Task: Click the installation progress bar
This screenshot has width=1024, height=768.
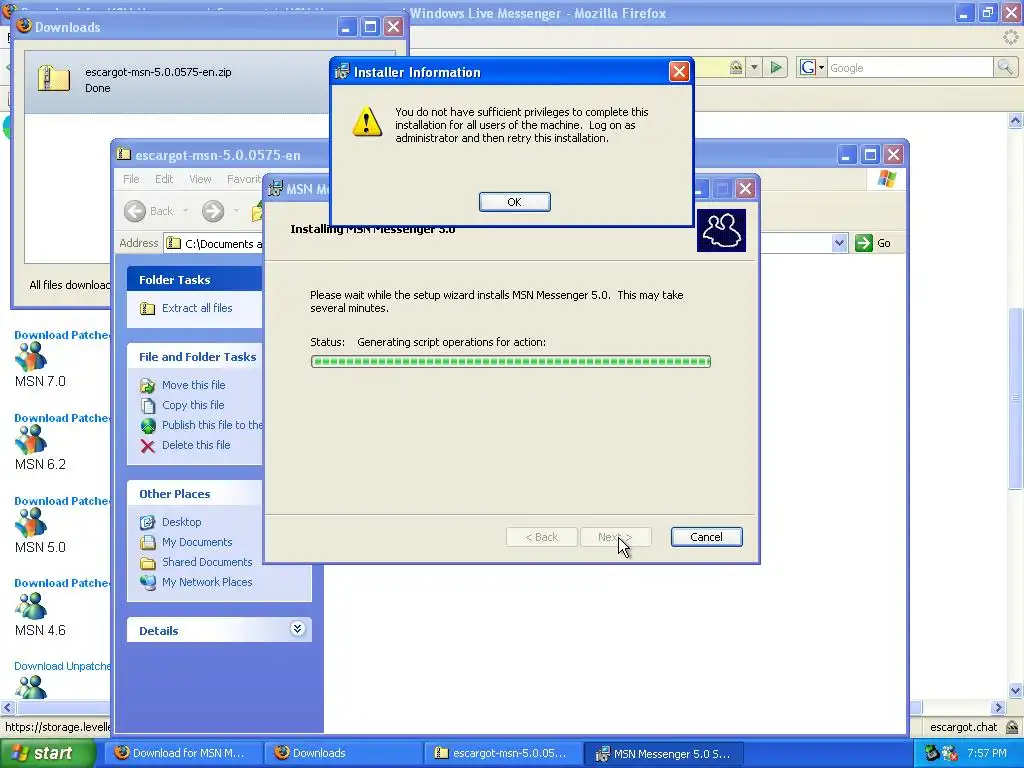Action: click(x=511, y=361)
